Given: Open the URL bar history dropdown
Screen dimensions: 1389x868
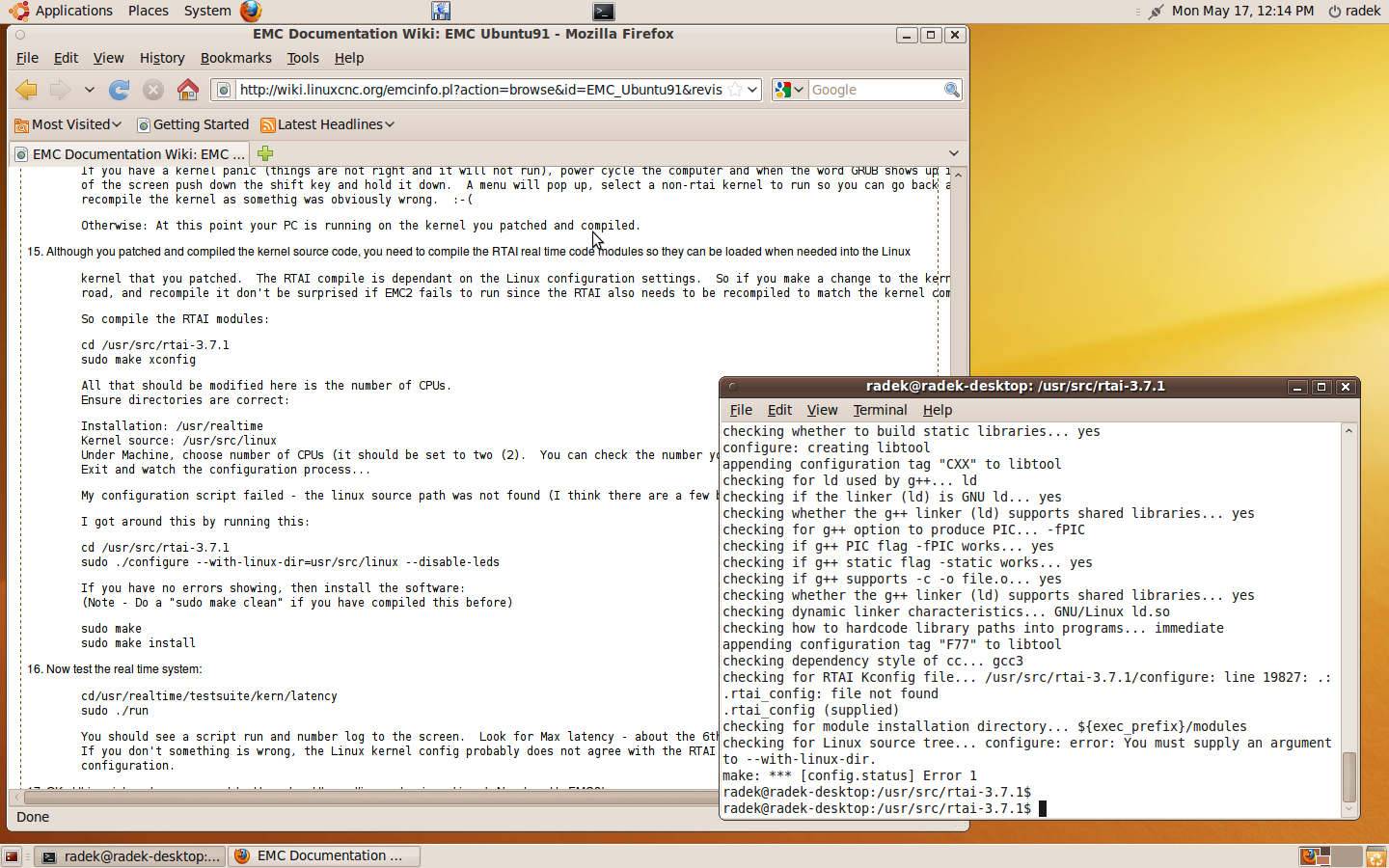Looking at the screenshot, I should click(x=753, y=90).
